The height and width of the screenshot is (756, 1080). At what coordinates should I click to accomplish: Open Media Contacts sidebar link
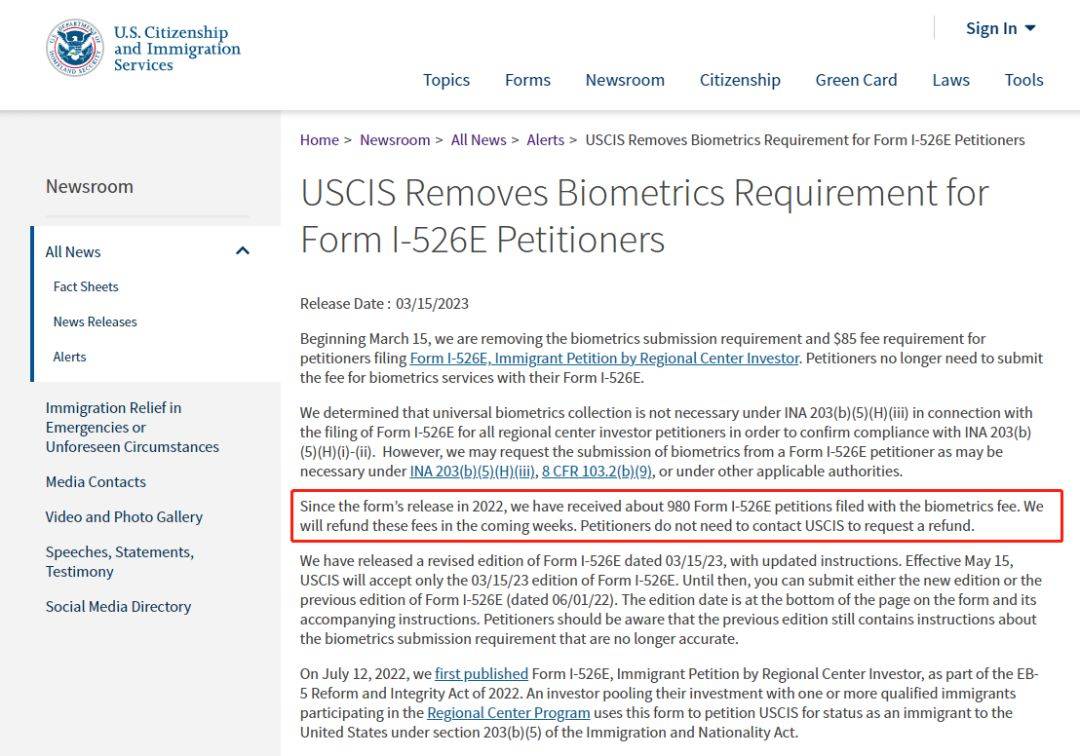pos(96,482)
